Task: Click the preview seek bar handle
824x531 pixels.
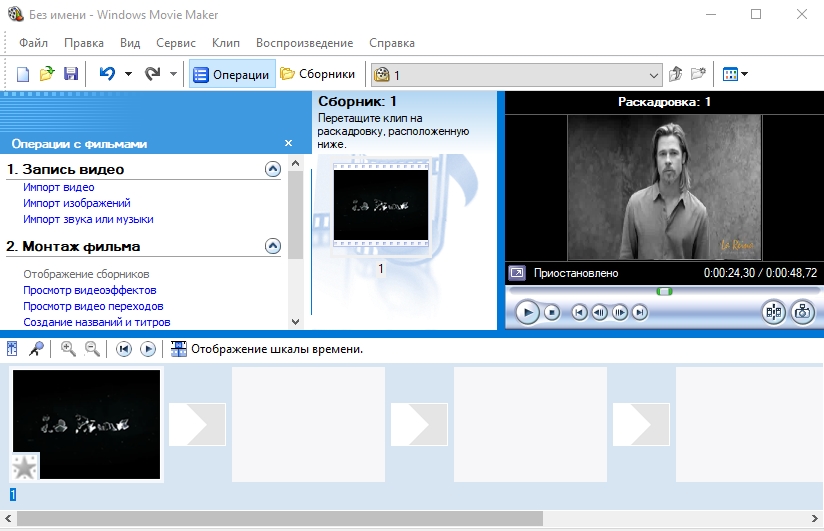Action: pyautogui.click(x=664, y=291)
